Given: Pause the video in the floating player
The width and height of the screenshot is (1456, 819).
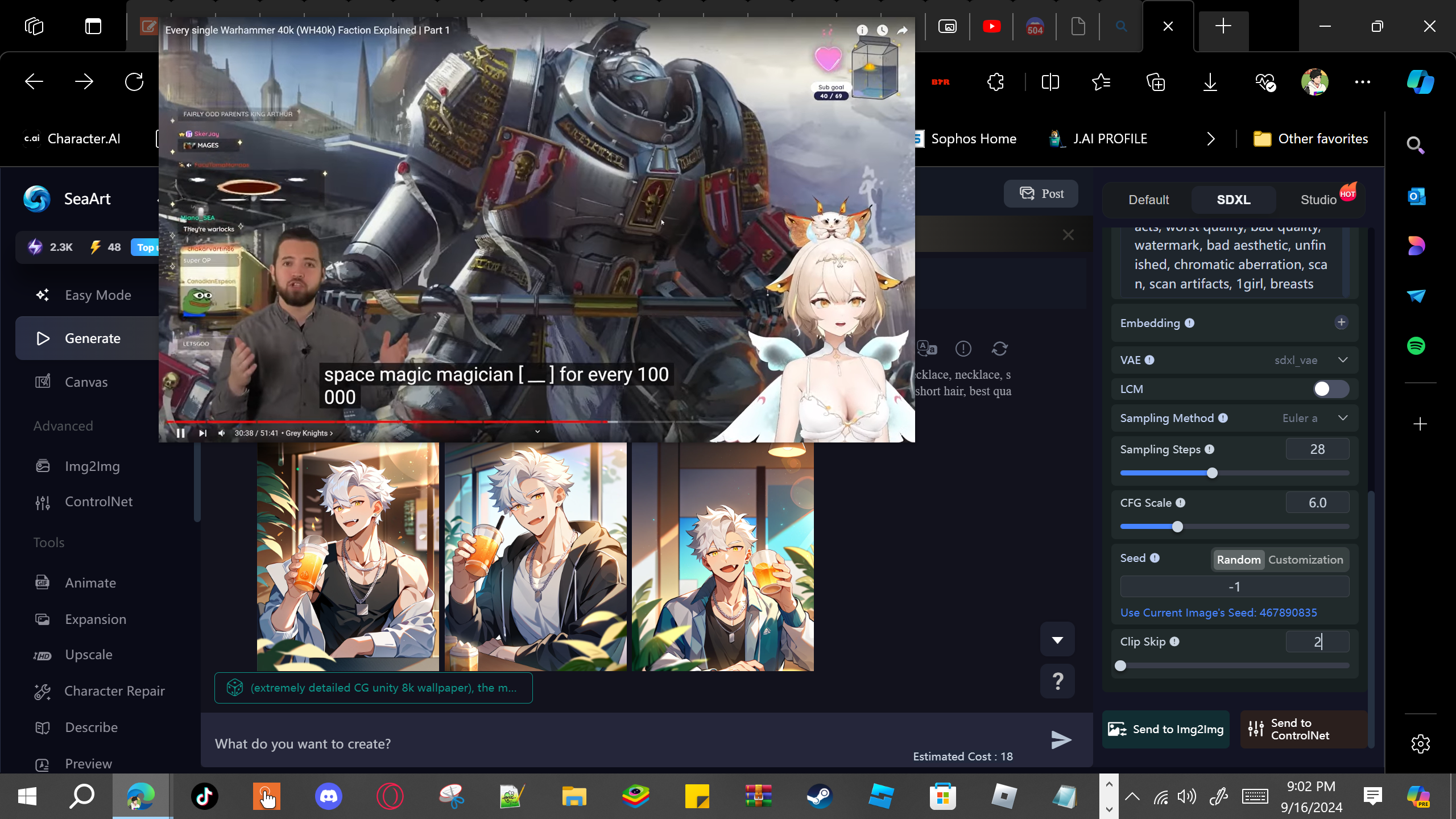Looking at the screenshot, I should click(180, 433).
